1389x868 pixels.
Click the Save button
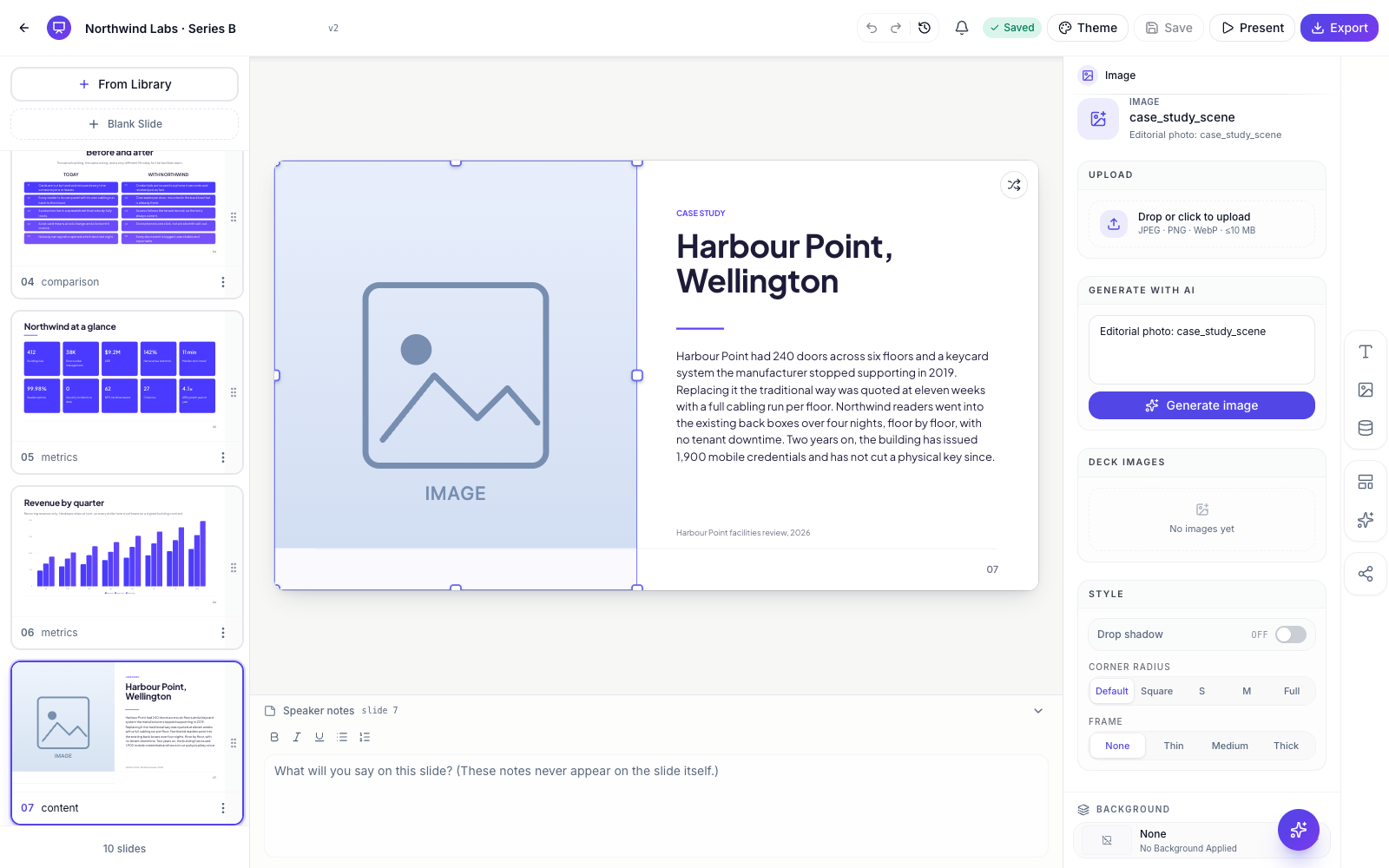1168,28
